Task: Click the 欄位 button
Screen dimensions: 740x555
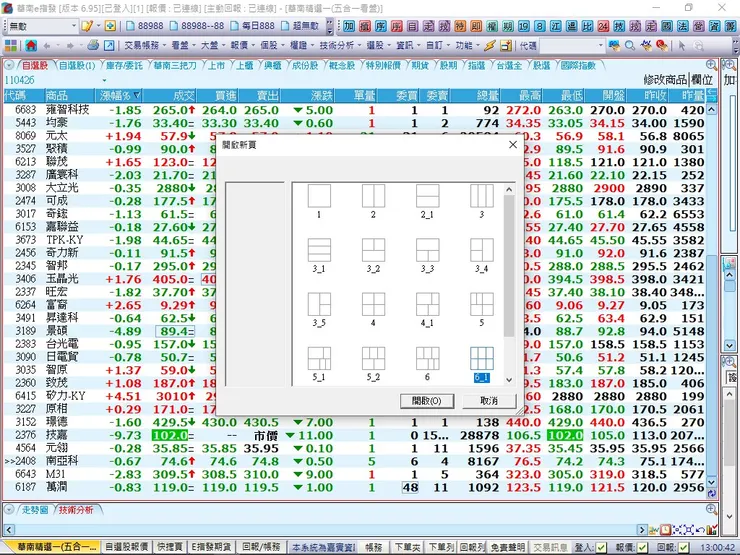Action: [701, 80]
